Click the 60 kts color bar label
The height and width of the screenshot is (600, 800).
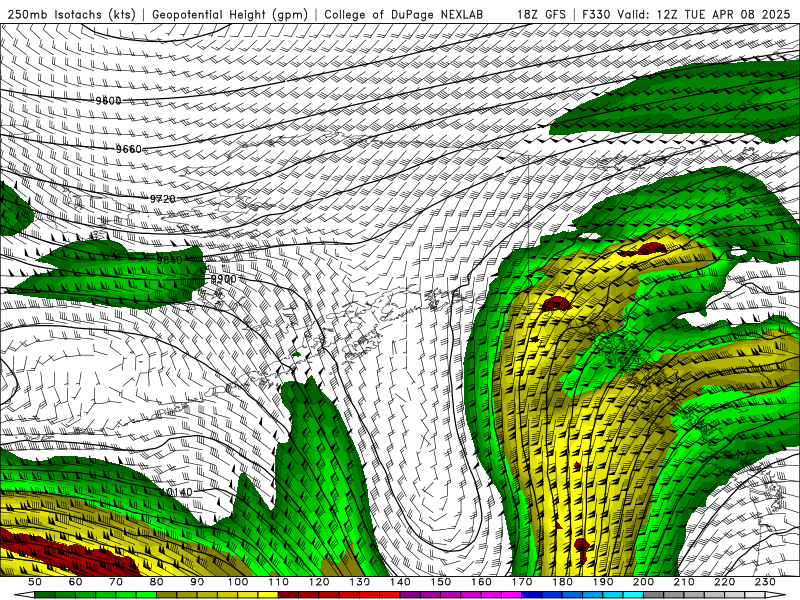[x=76, y=582]
